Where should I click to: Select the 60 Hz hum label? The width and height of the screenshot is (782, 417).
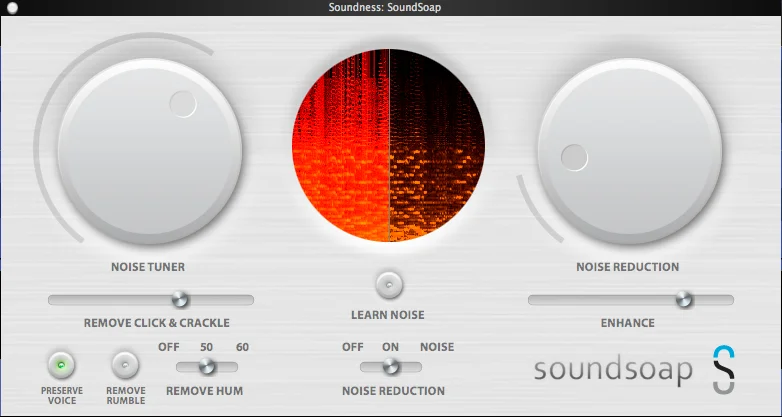pyautogui.click(x=242, y=347)
